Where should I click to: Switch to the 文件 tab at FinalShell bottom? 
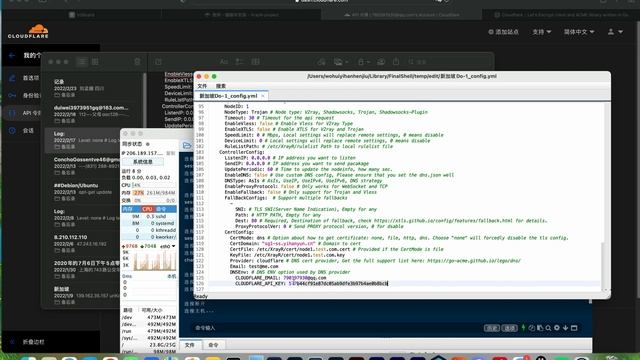190,345
